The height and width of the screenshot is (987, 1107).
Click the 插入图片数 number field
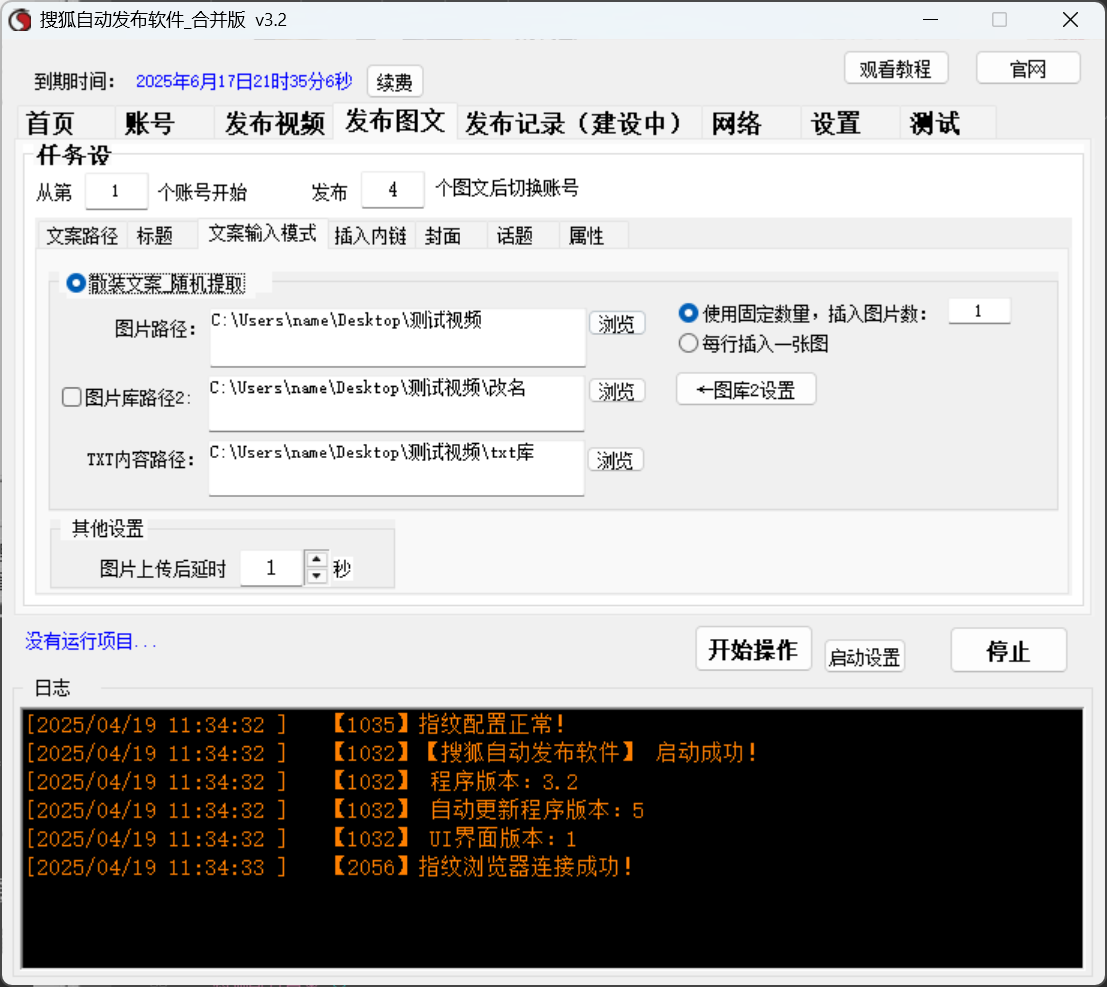point(979,311)
